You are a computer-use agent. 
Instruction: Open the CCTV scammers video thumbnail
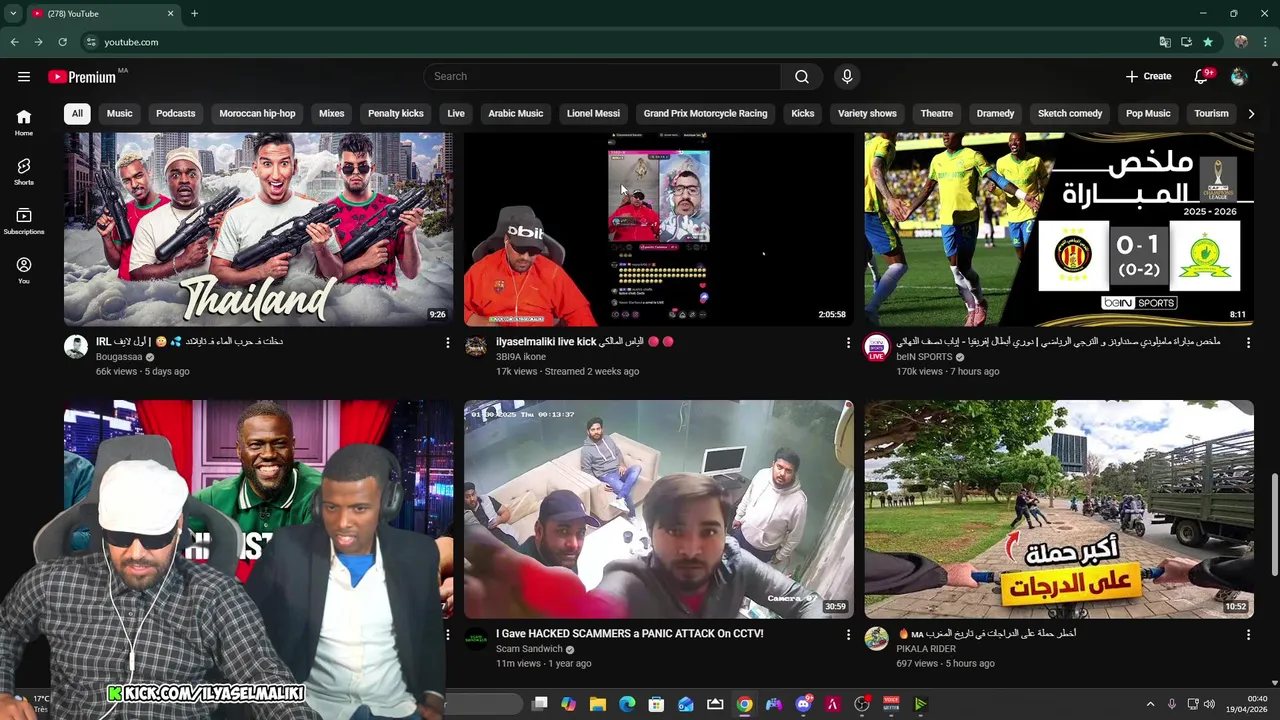coord(659,509)
